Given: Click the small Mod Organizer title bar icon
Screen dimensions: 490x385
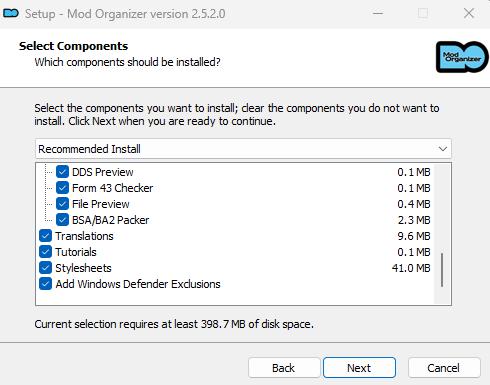Looking at the screenshot, I should click(11, 14).
